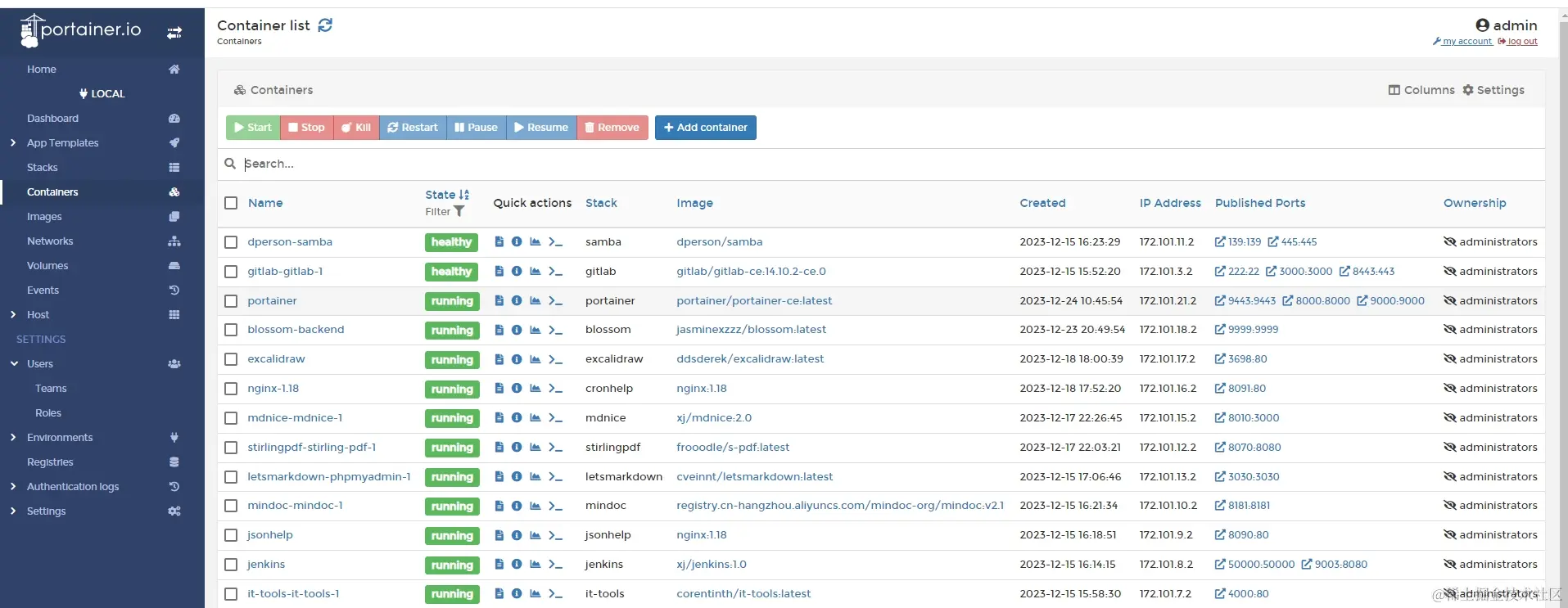The image size is (1568, 608).
Task: Select the dperson-samba checkbox
Action: tap(231, 242)
